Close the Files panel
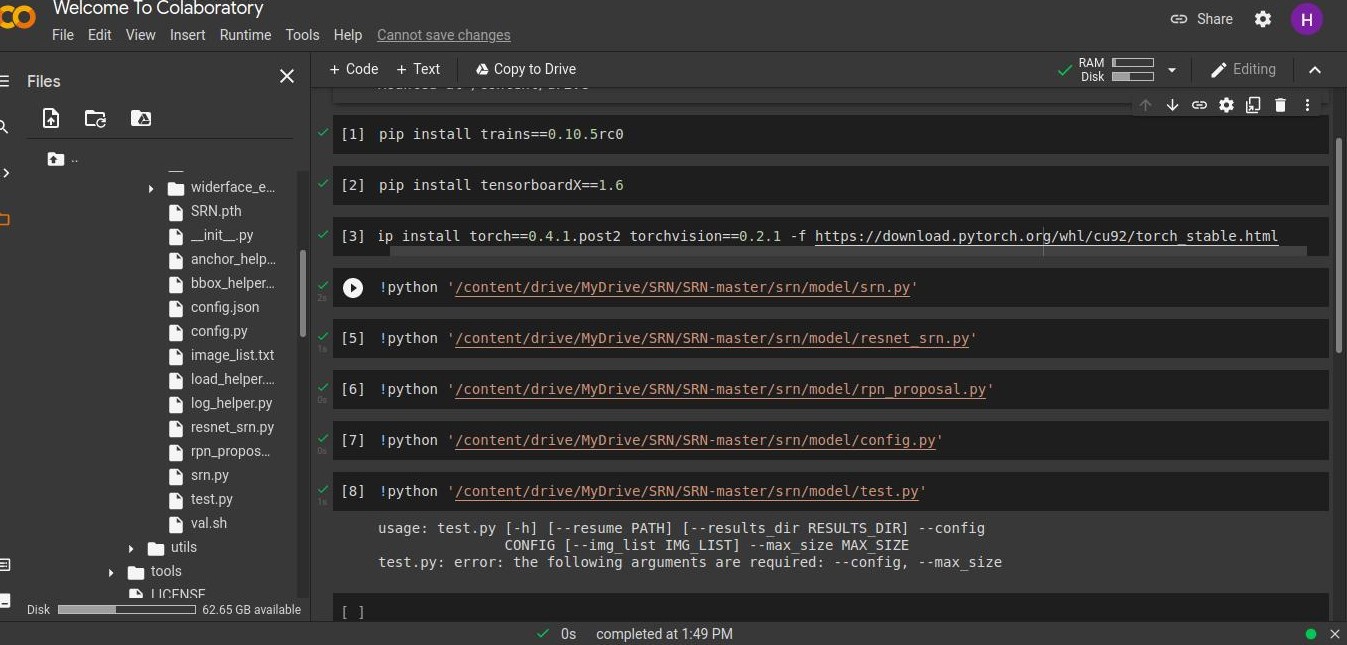This screenshot has width=1347, height=645. (x=287, y=76)
